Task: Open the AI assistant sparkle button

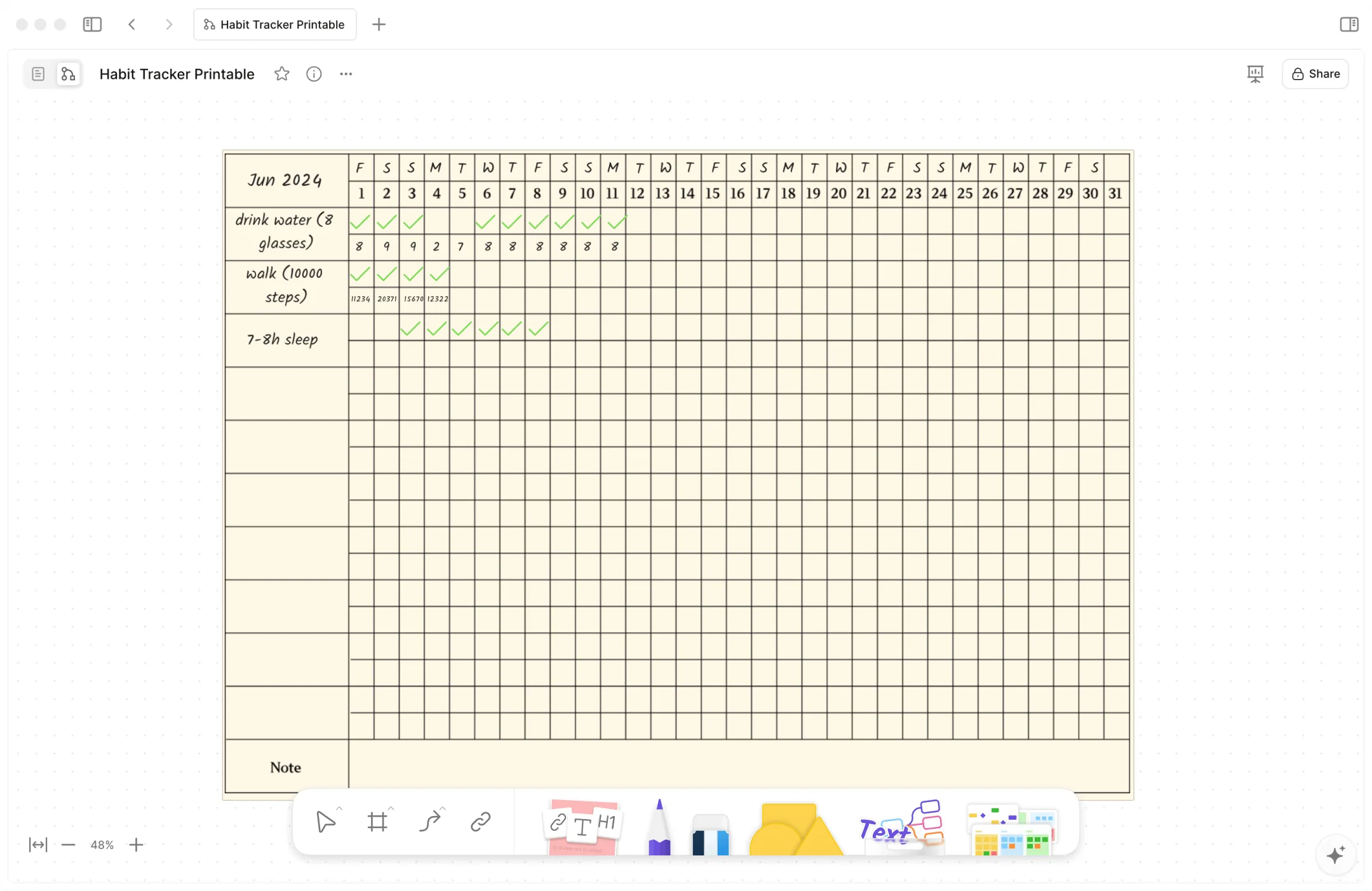Action: tap(1335, 855)
